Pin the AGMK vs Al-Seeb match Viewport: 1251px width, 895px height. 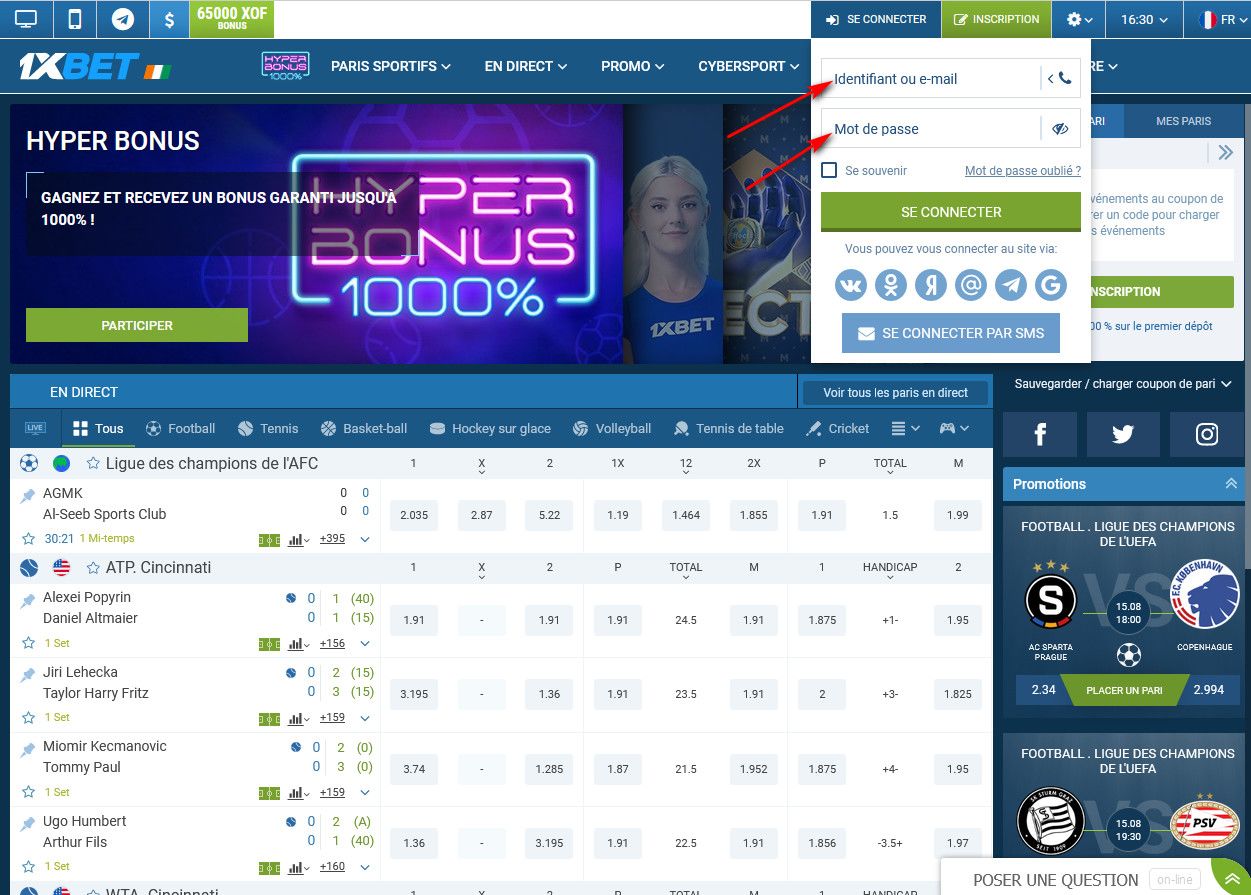pyautogui.click(x=28, y=495)
